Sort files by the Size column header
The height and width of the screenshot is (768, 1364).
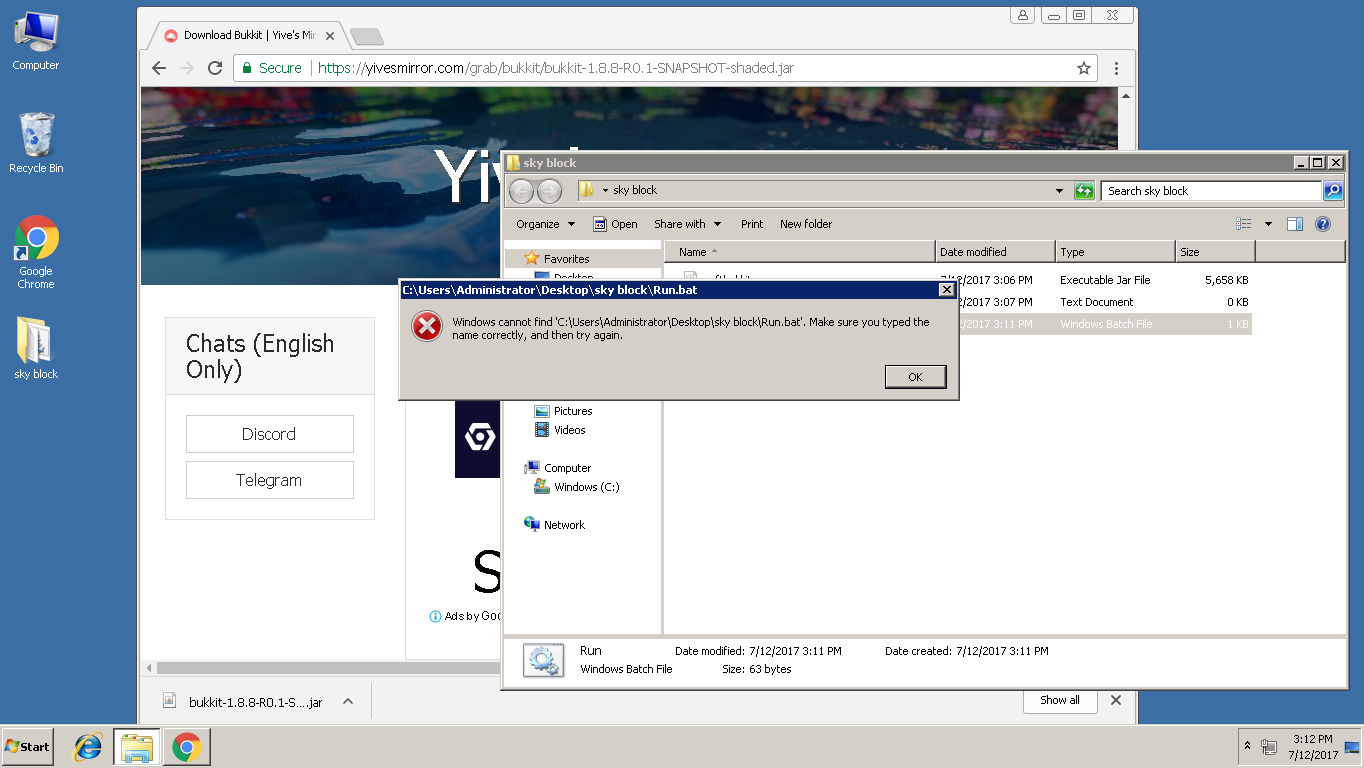(1215, 252)
